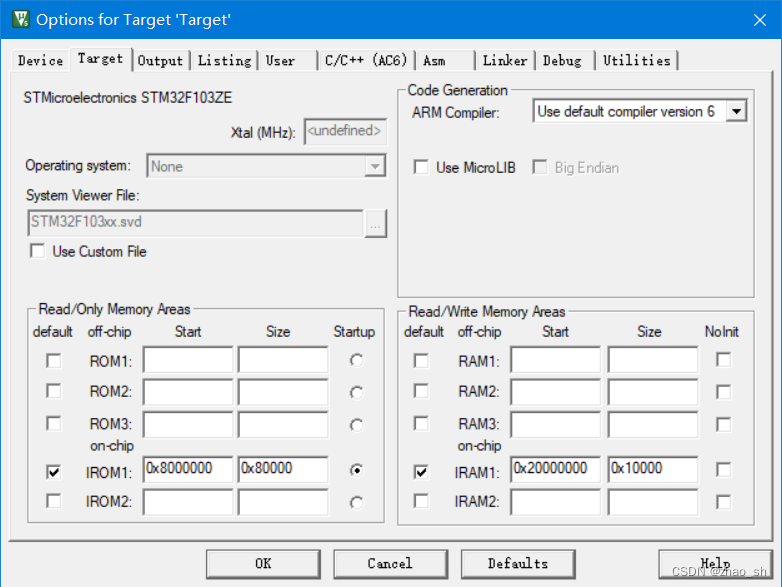This screenshot has width=782, height=587.
Task: Uncheck the IROM1 default checkbox
Action: (x=53, y=472)
